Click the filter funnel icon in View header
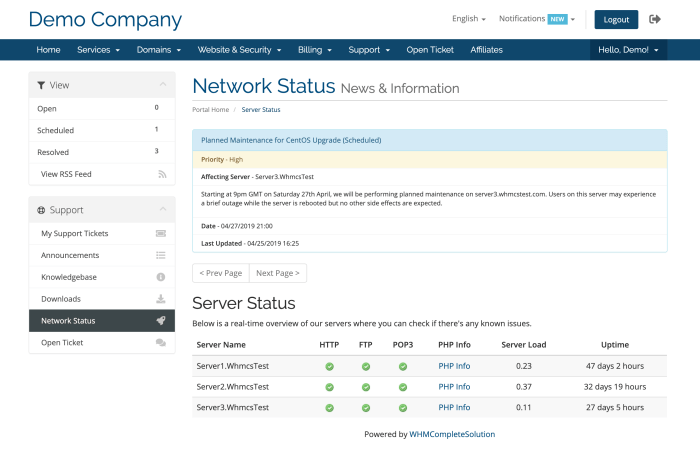Screen dimensions: 700x460 pyautogui.click(x=41, y=85)
